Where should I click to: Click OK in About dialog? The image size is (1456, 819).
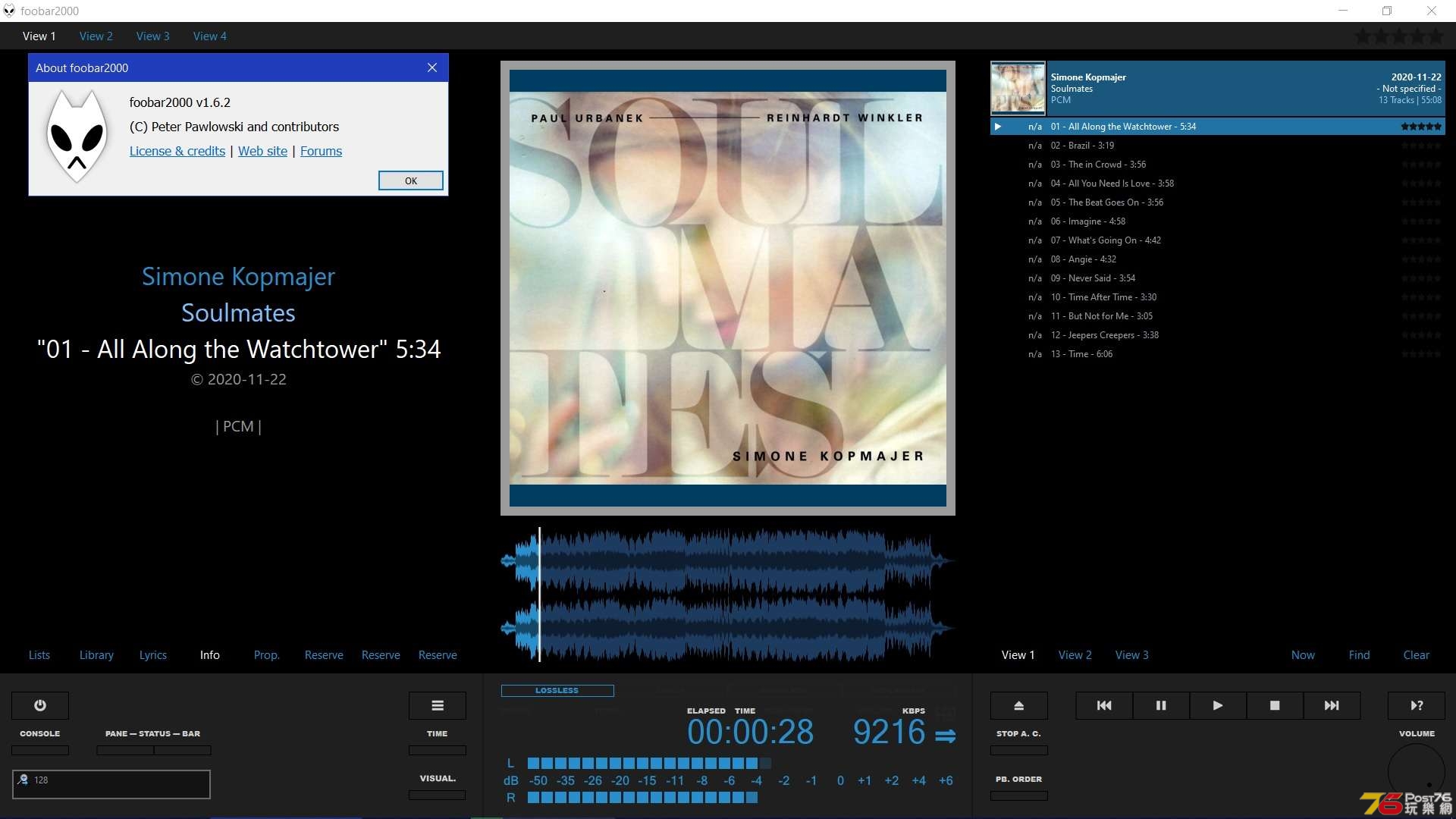(411, 180)
